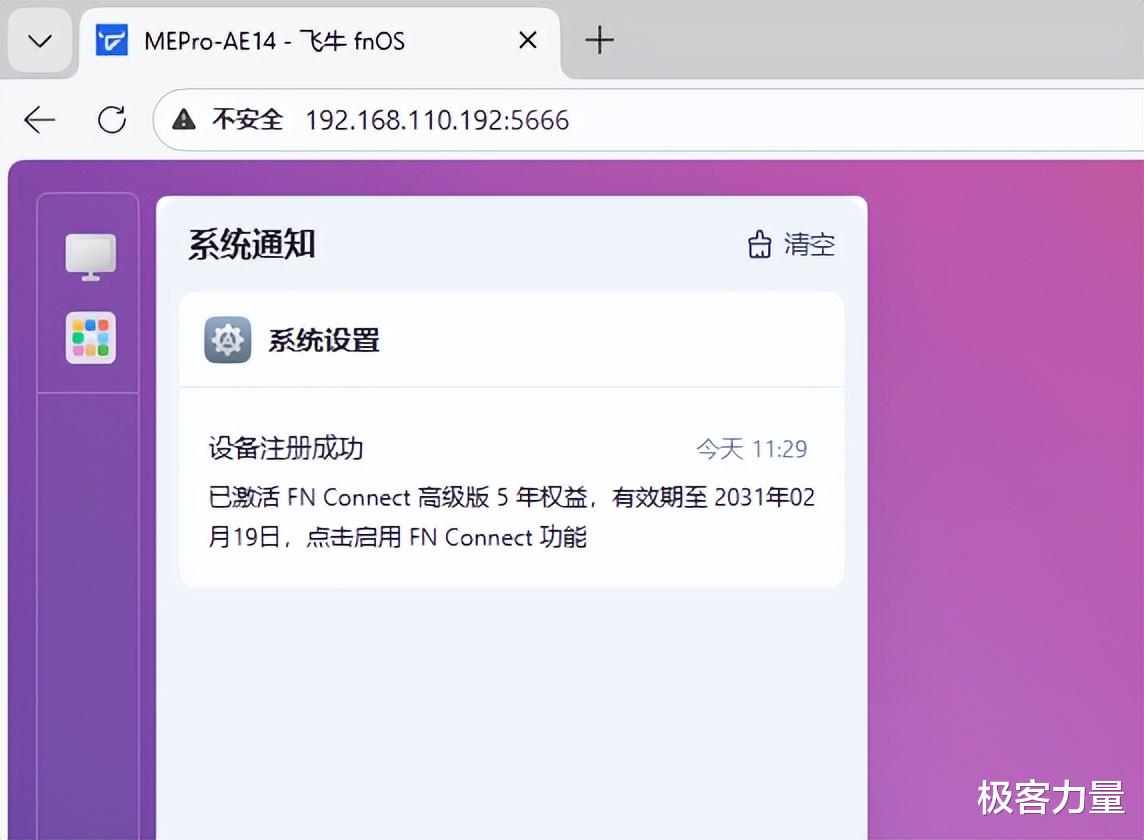Click the 系统通知 panel title
The image size is (1144, 840).
[252, 244]
